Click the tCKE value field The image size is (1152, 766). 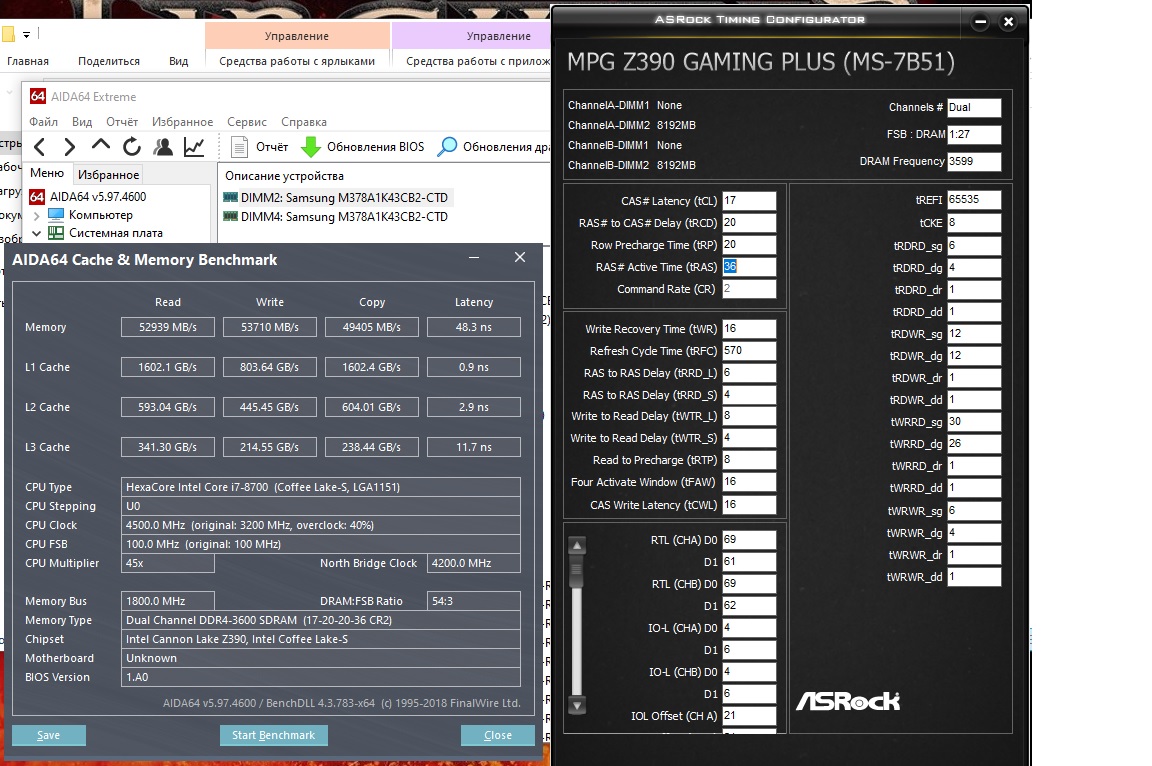[973, 223]
